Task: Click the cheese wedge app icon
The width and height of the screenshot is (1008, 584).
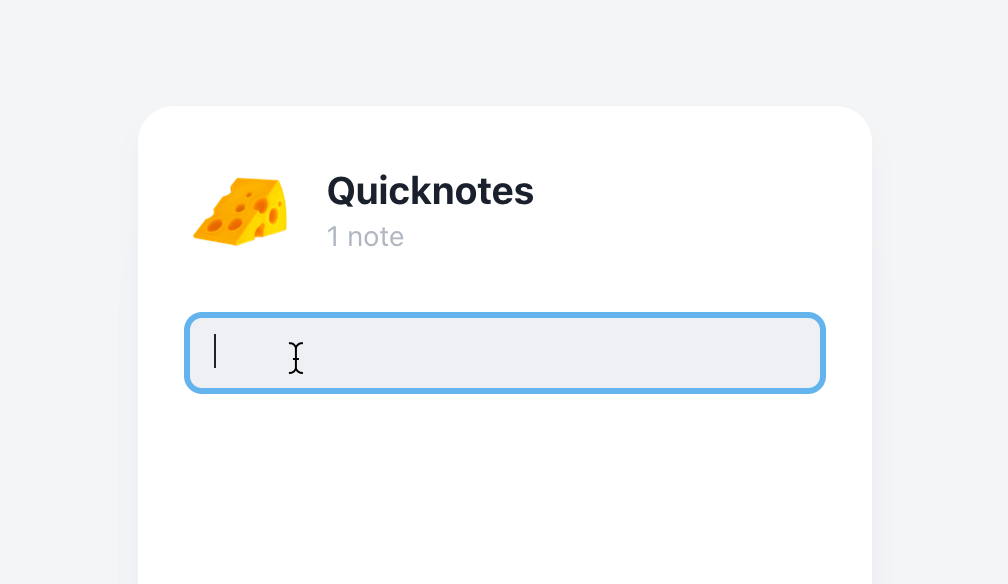Action: pyautogui.click(x=240, y=212)
